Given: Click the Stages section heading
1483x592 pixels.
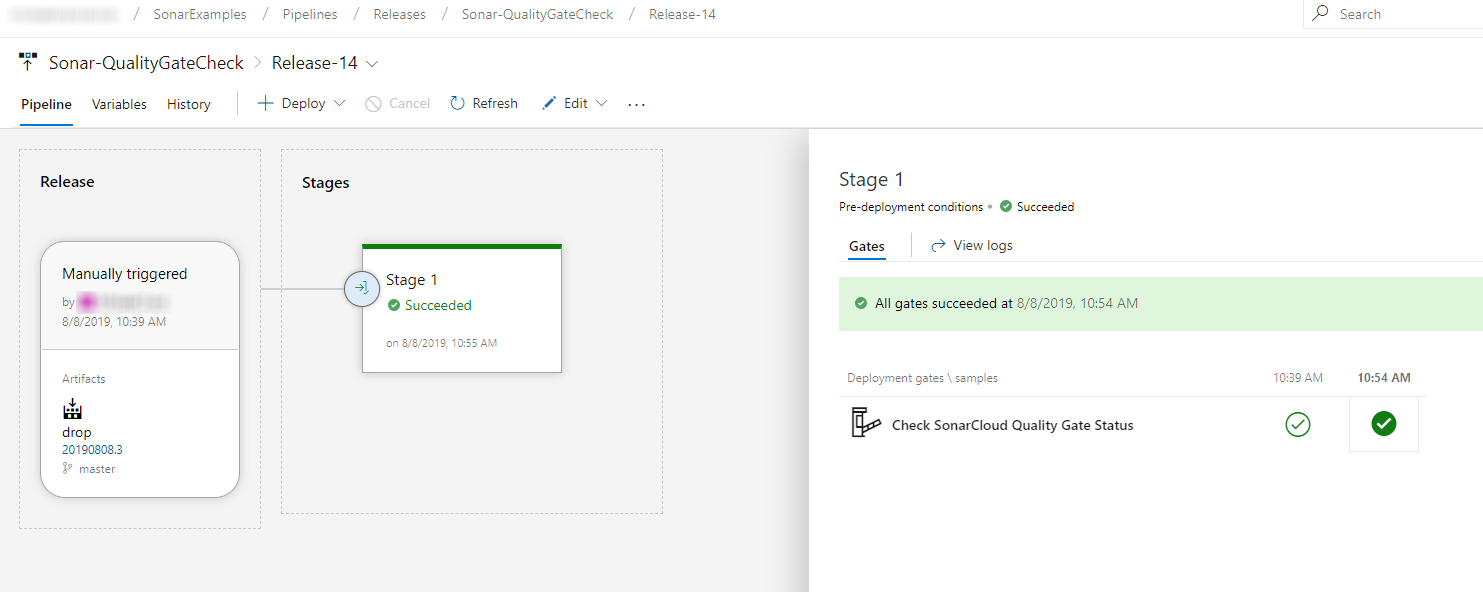Looking at the screenshot, I should (326, 183).
